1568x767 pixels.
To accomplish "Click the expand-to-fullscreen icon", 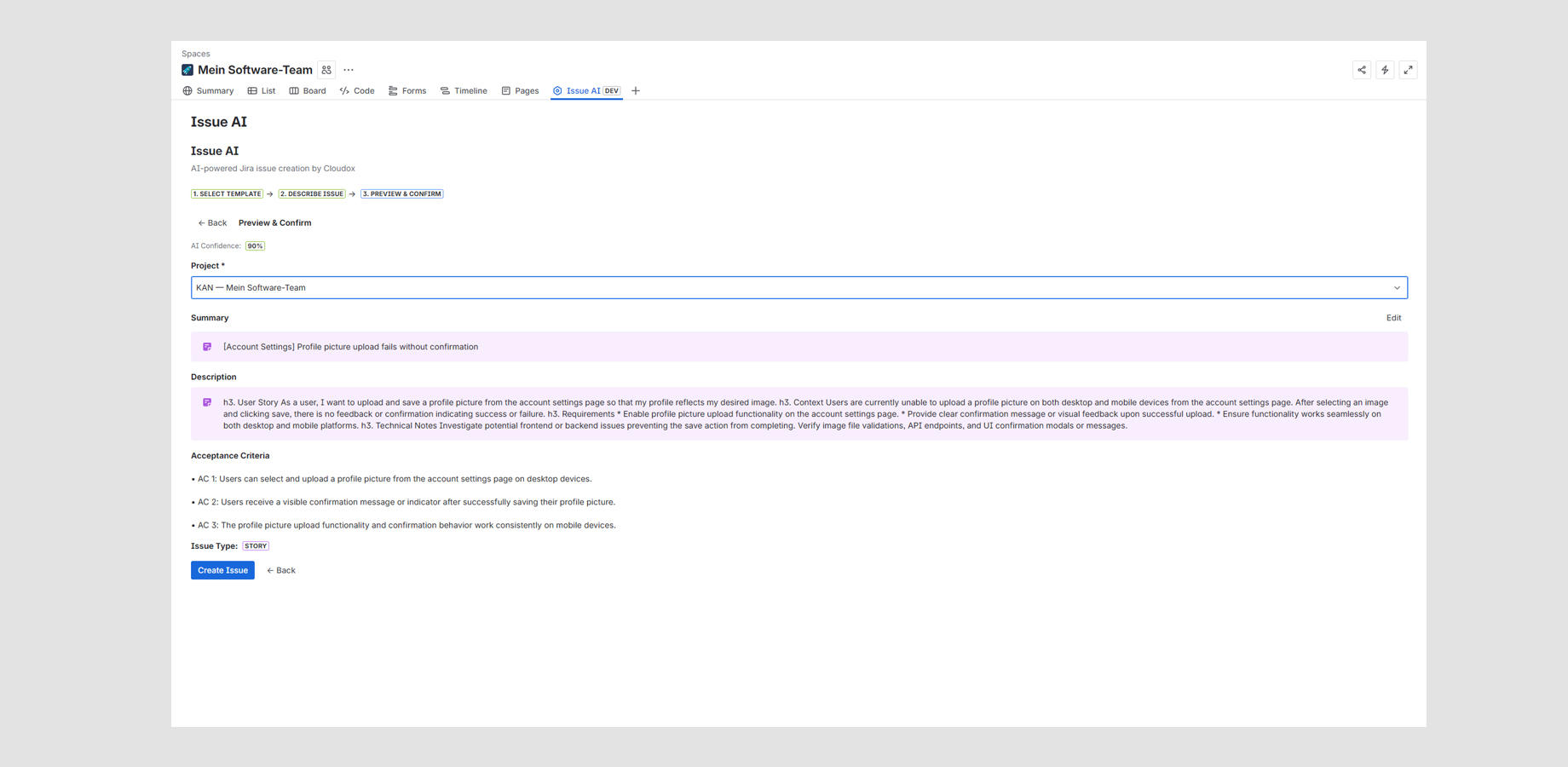I will click(x=1408, y=70).
